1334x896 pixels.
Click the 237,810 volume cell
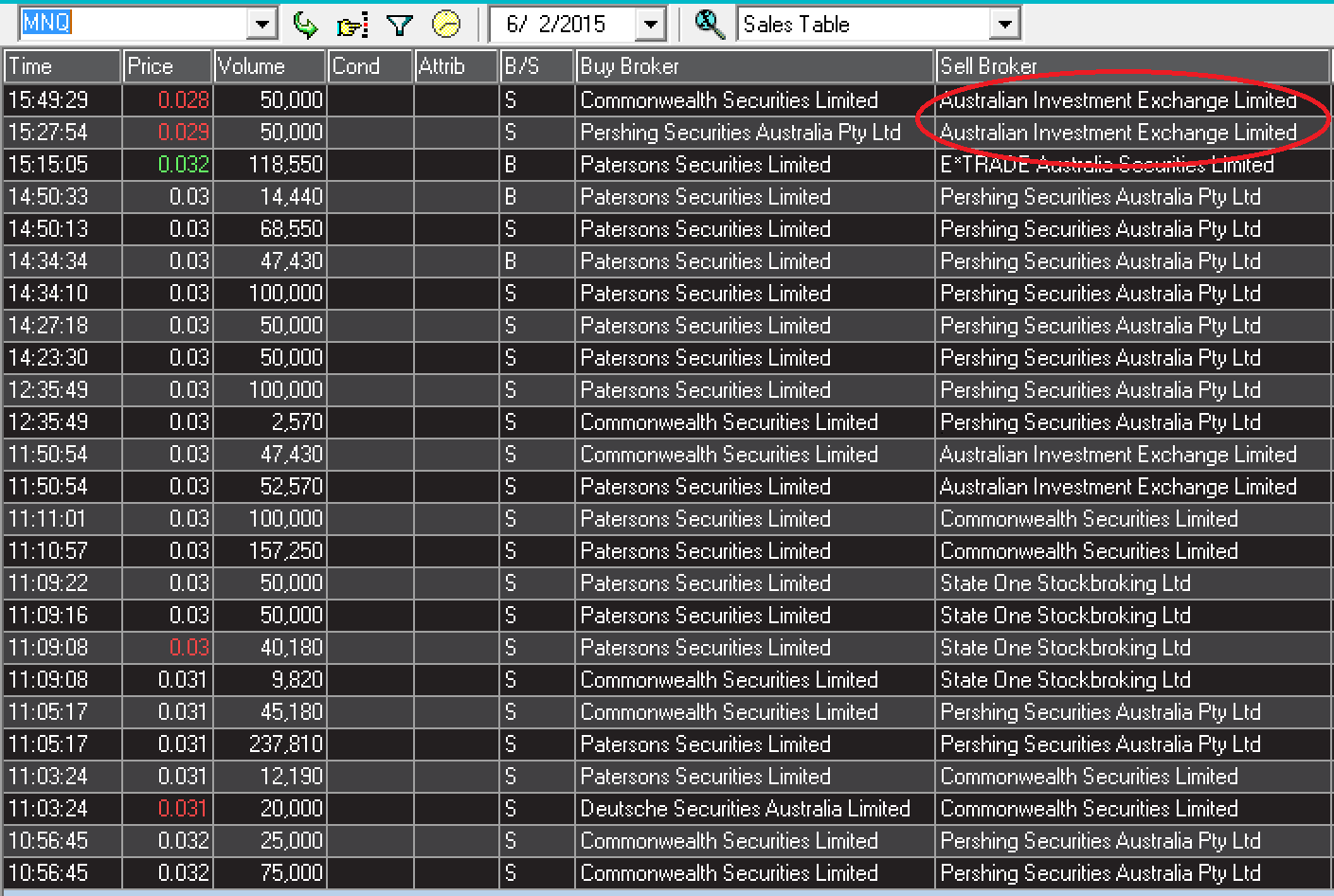click(x=270, y=744)
